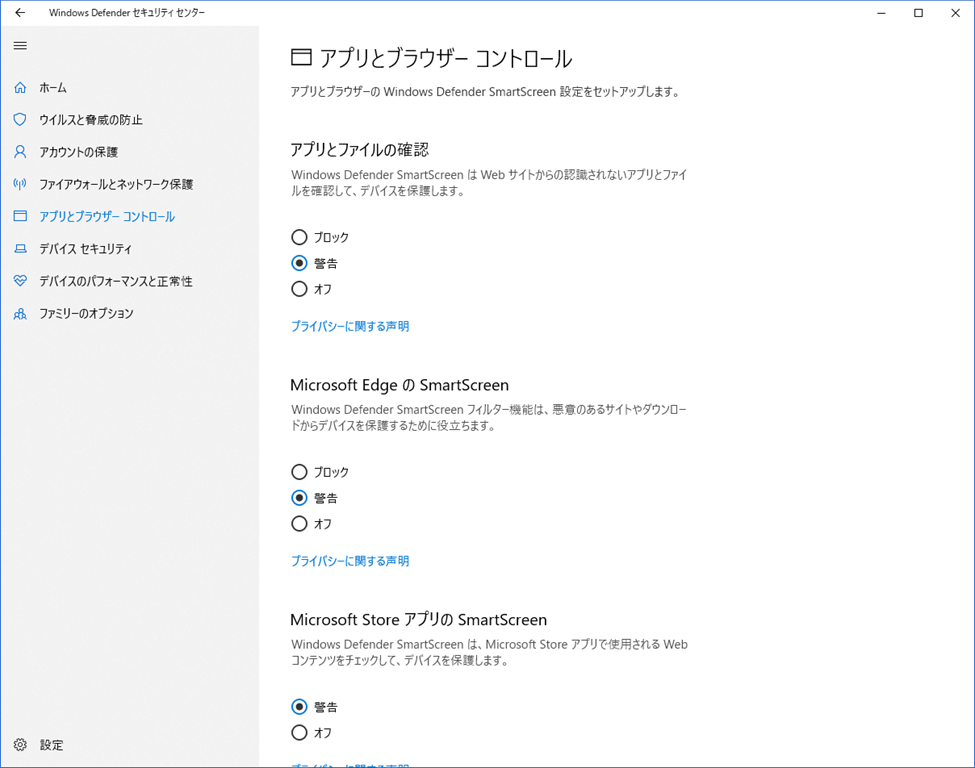The width and height of the screenshot is (975, 768).
Task: Click the アプリとファイルの確認 heading
Action: (359, 149)
